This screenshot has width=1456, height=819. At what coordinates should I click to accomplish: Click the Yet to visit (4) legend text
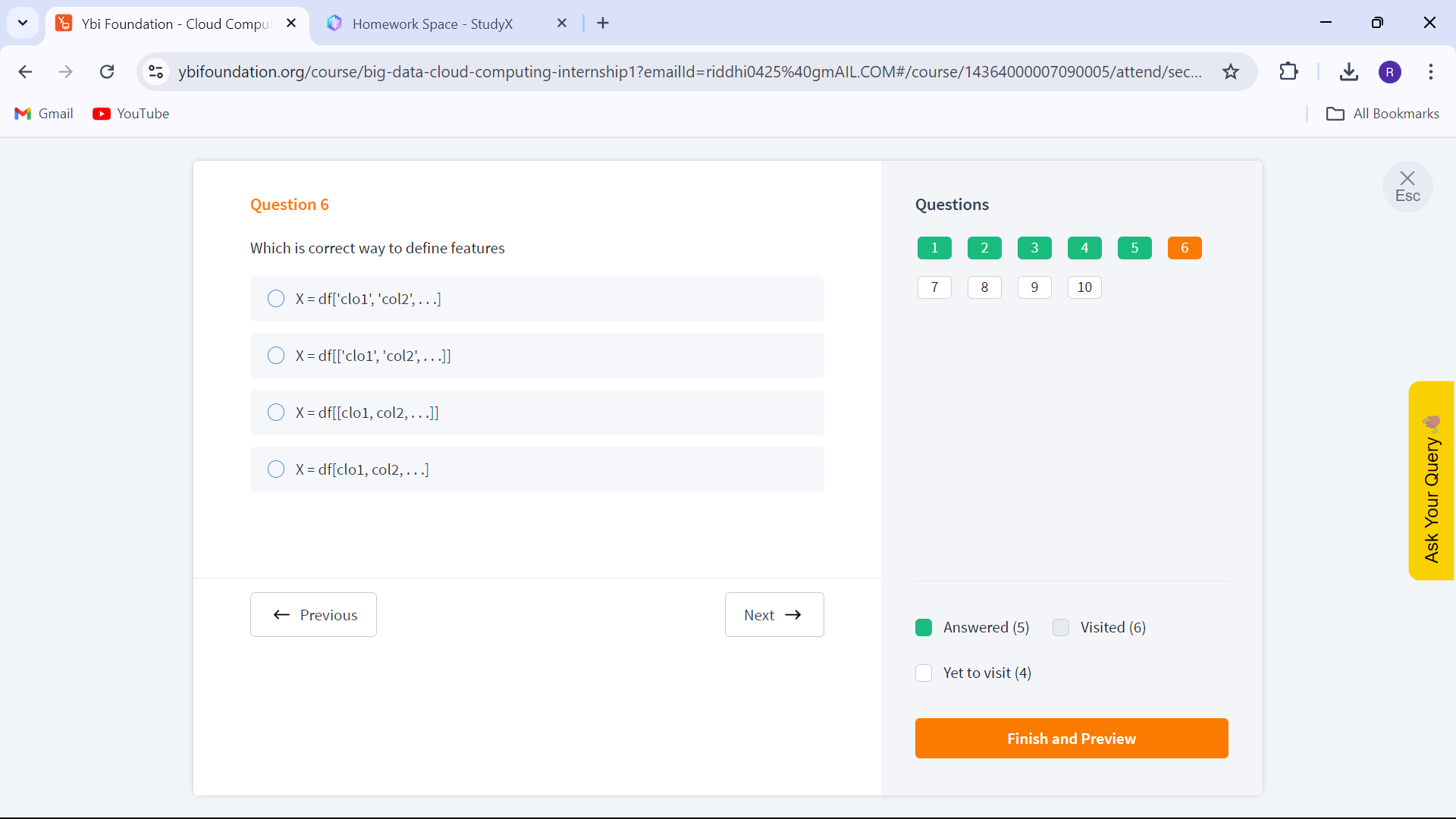click(987, 673)
